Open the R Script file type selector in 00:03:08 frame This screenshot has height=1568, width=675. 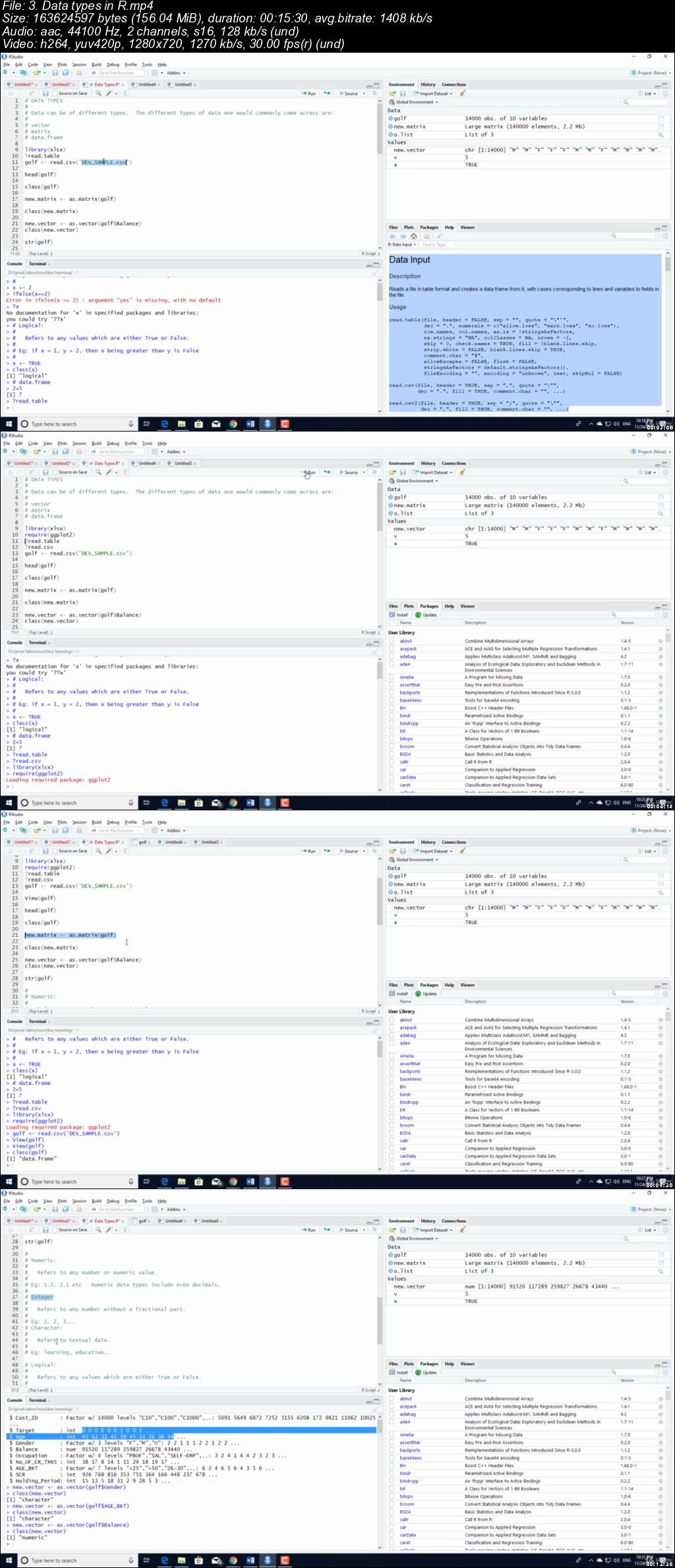pyautogui.click(x=369, y=254)
